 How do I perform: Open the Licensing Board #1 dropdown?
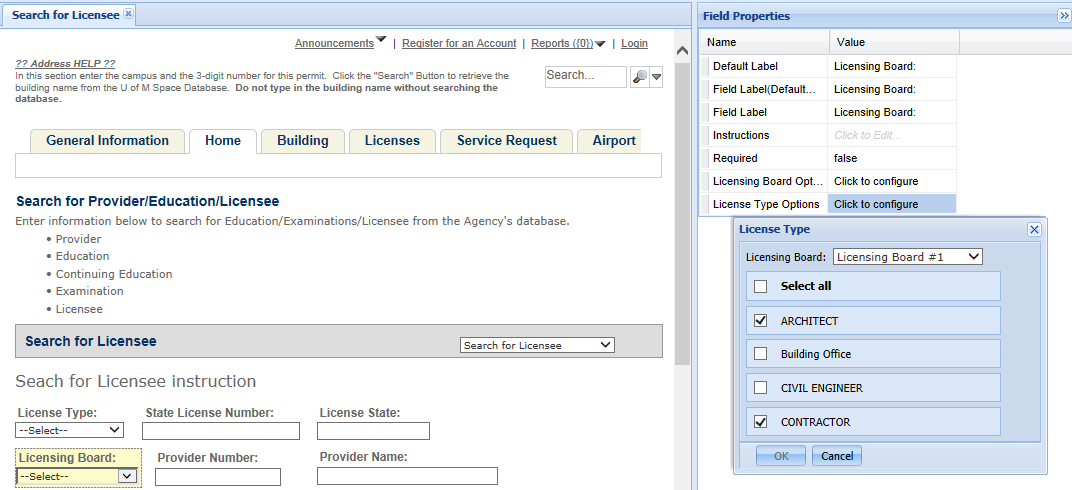[x=907, y=257]
